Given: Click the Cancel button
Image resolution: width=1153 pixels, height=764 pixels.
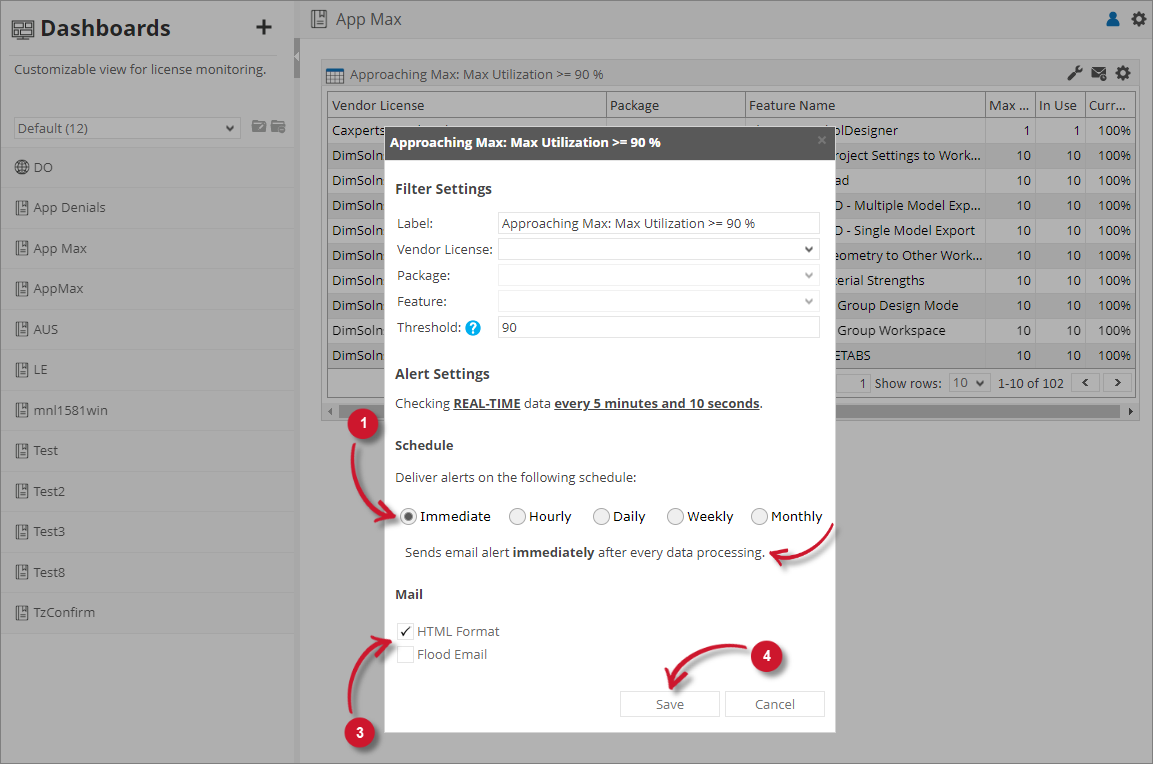Looking at the screenshot, I should coord(774,704).
